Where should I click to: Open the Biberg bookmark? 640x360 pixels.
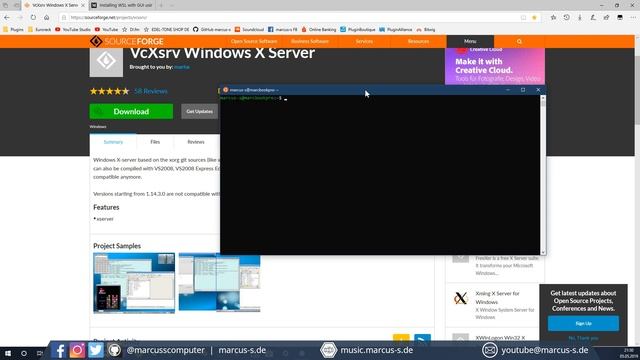[x=426, y=29]
